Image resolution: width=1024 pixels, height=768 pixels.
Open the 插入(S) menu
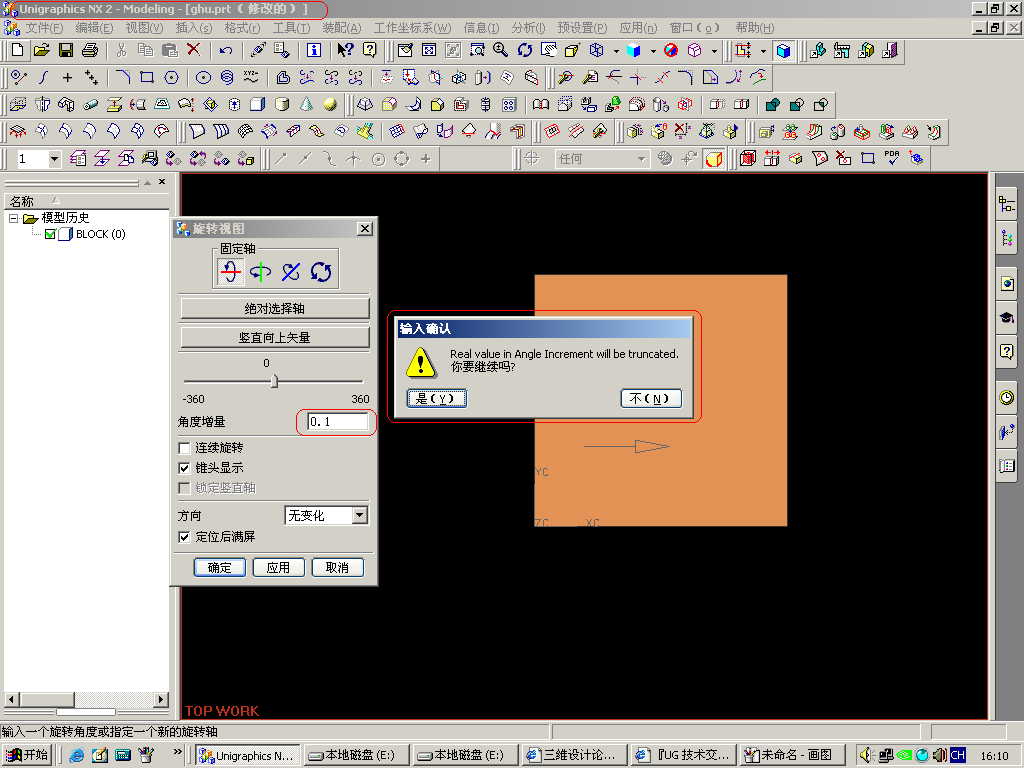click(x=194, y=28)
